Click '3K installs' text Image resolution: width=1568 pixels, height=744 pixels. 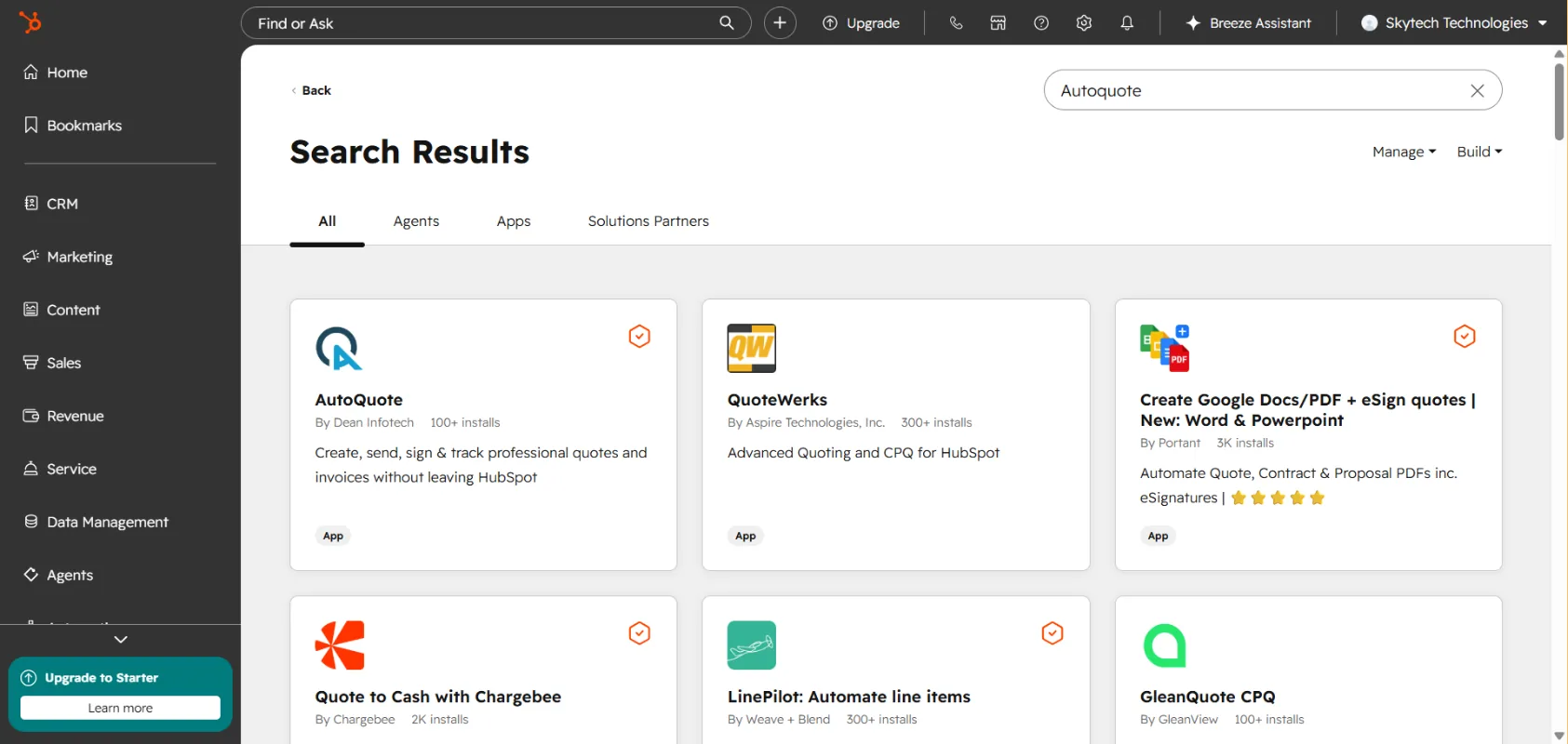pyautogui.click(x=1245, y=443)
